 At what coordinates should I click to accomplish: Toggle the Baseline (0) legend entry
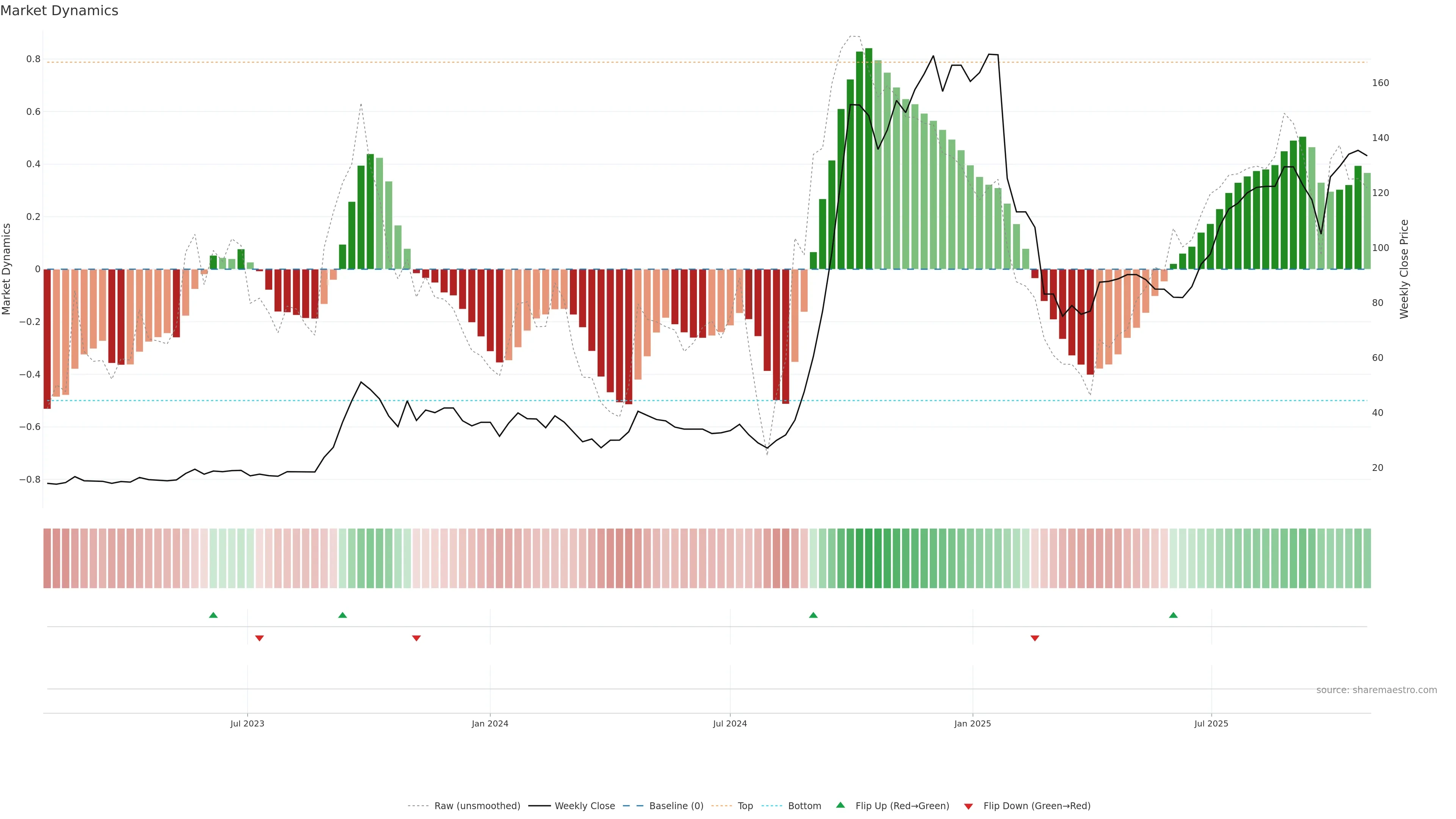[x=676, y=806]
